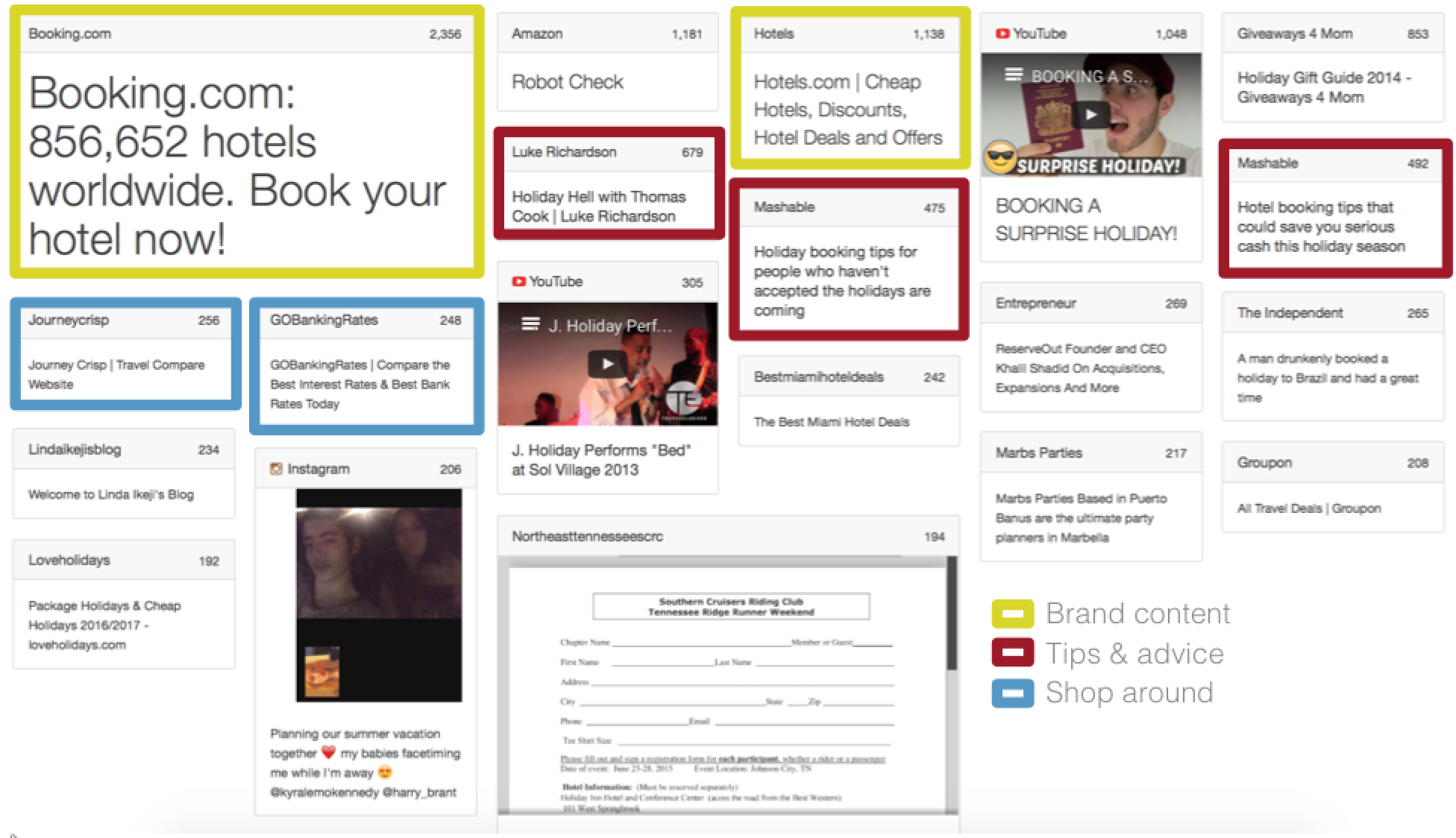Play the J. Holiday Performs video
The image size is (1456, 838).
tap(607, 364)
